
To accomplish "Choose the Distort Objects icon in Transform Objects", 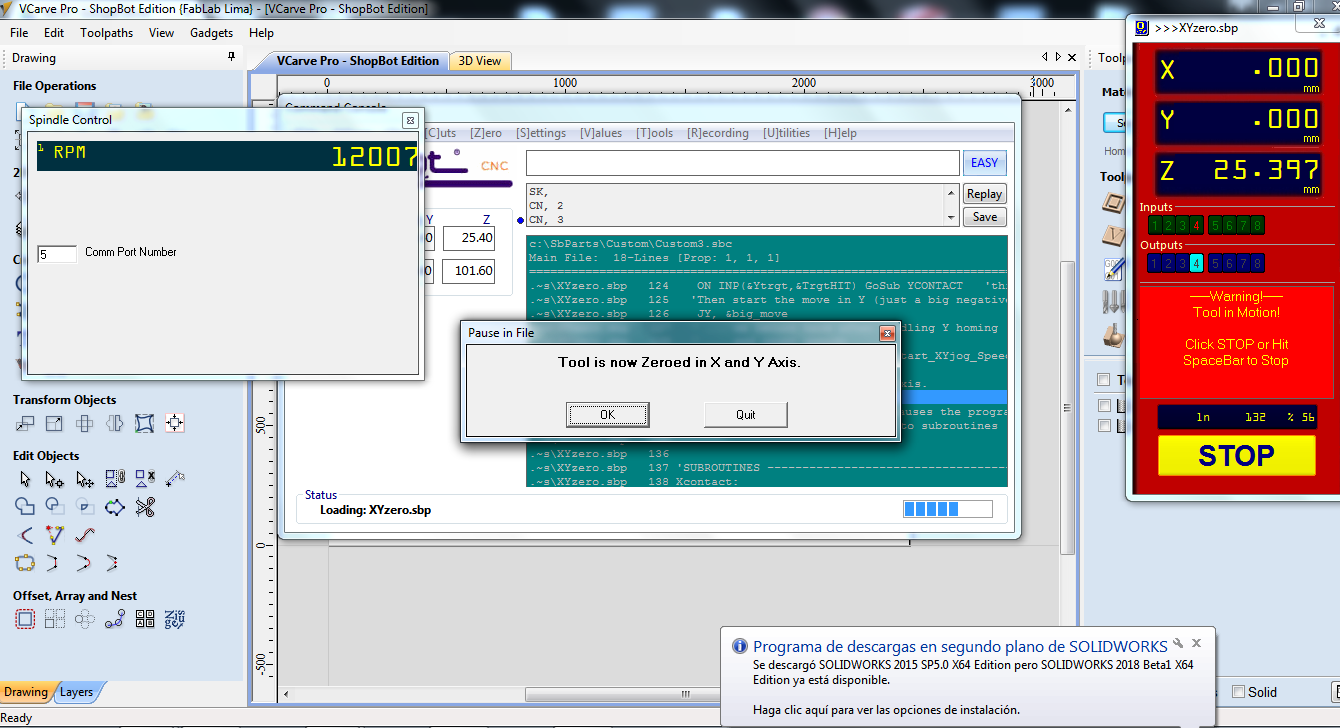I will point(145,424).
